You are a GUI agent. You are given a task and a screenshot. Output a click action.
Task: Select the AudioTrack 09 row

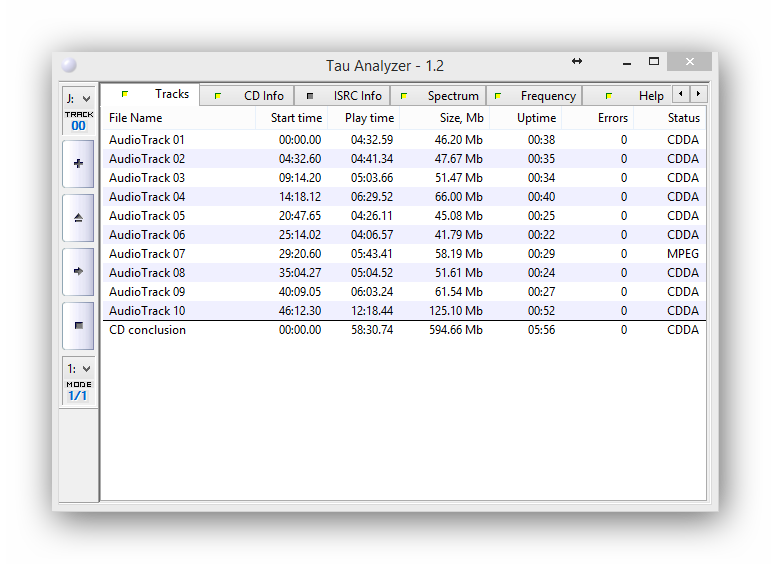click(404, 292)
